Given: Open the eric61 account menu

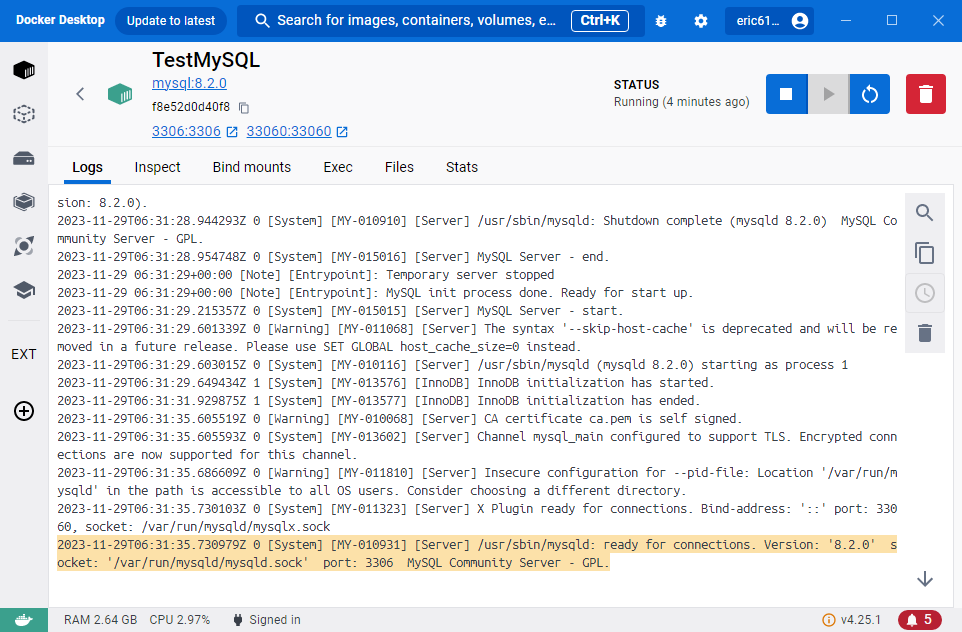Looking at the screenshot, I should [x=769, y=21].
